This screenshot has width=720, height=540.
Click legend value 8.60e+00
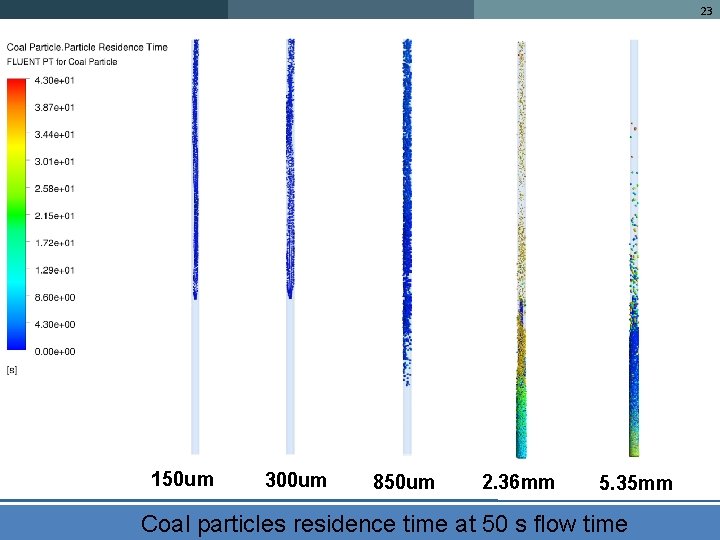click(55, 298)
